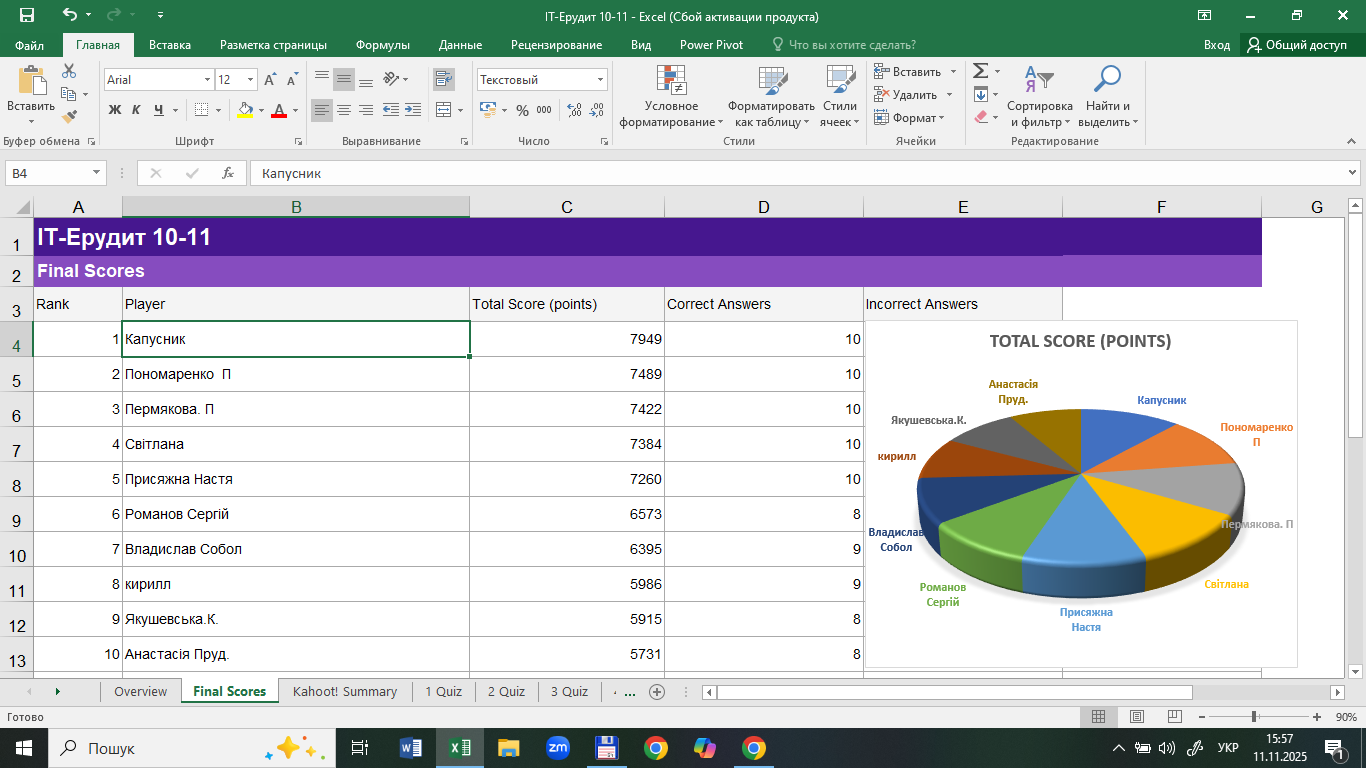1366x768 pixels.
Task: Click the zoom slider in status bar
Action: (x=1254, y=717)
